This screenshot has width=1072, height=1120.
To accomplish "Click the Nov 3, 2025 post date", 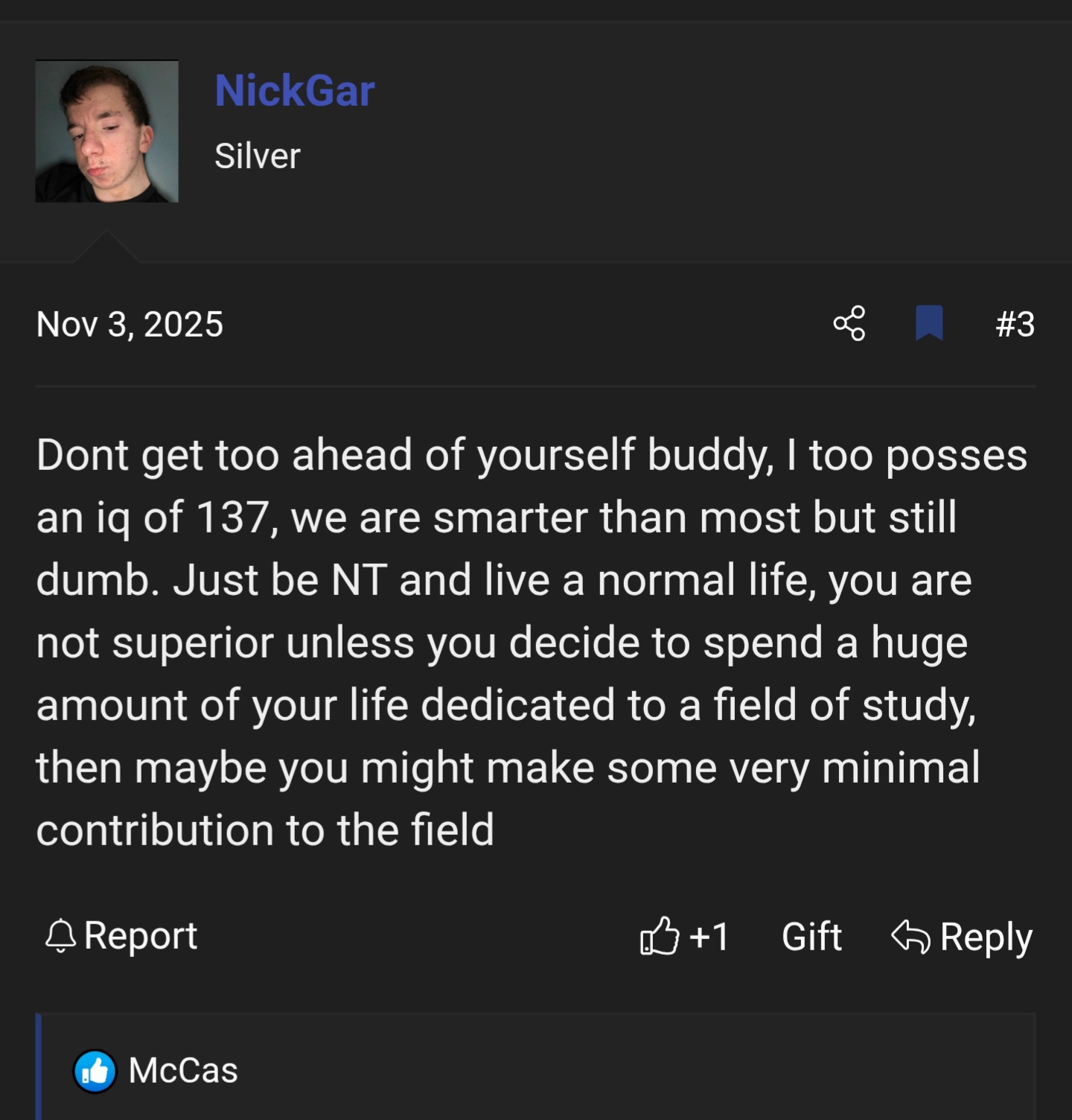I will (130, 324).
